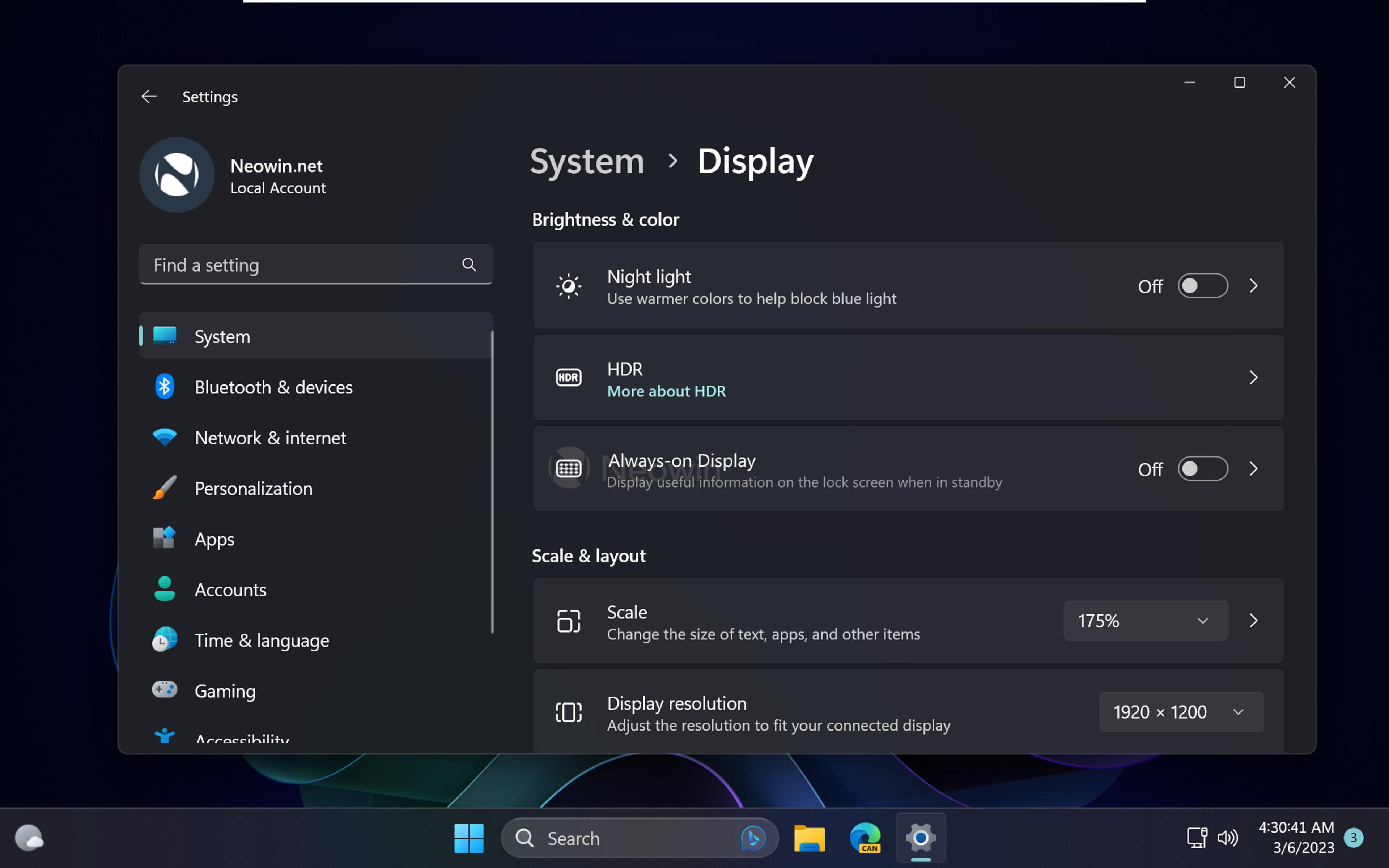This screenshot has height=868, width=1389.
Task: Open File Explorer from the taskbar
Action: coord(809,838)
